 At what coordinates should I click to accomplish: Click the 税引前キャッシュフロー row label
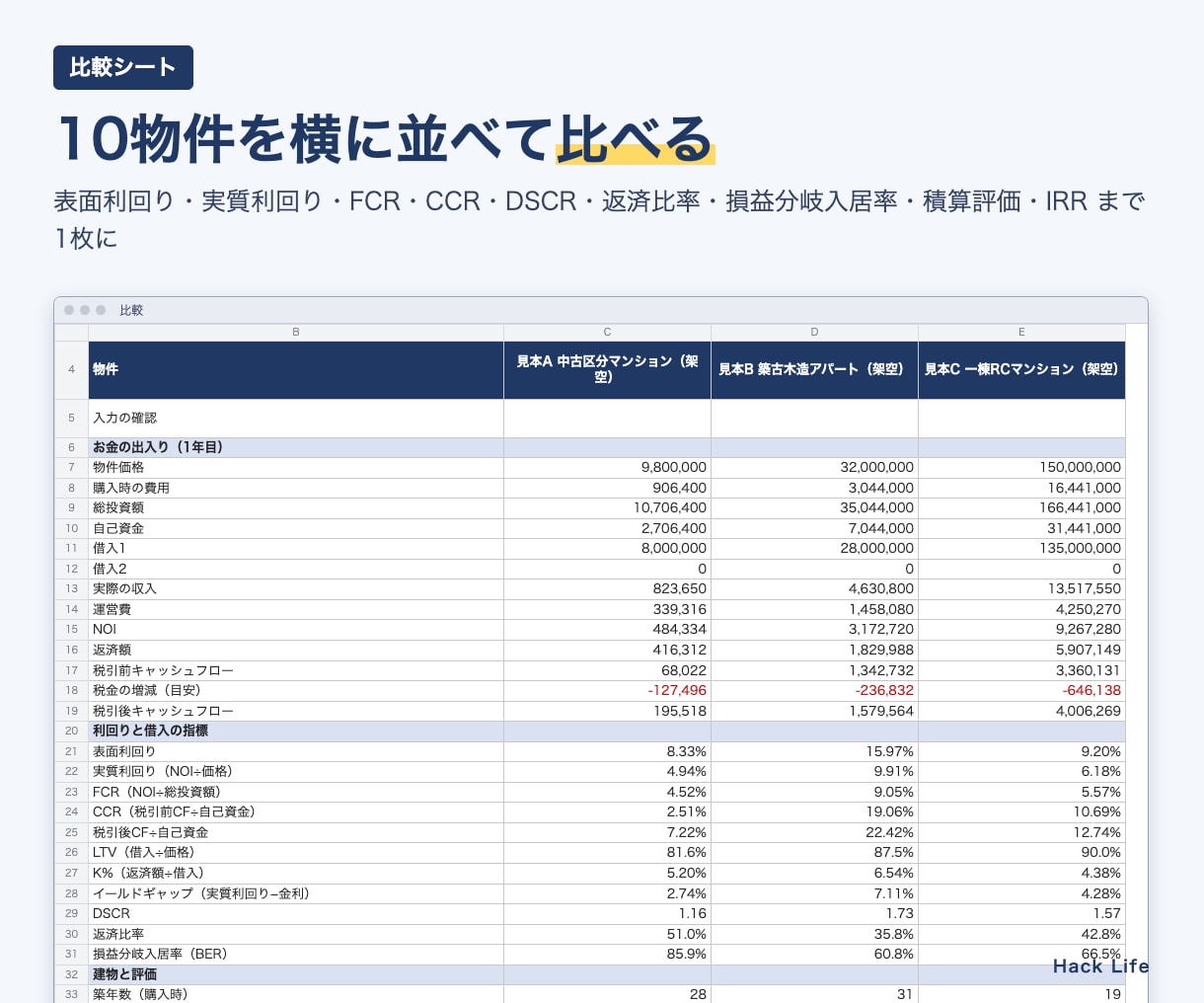164,670
